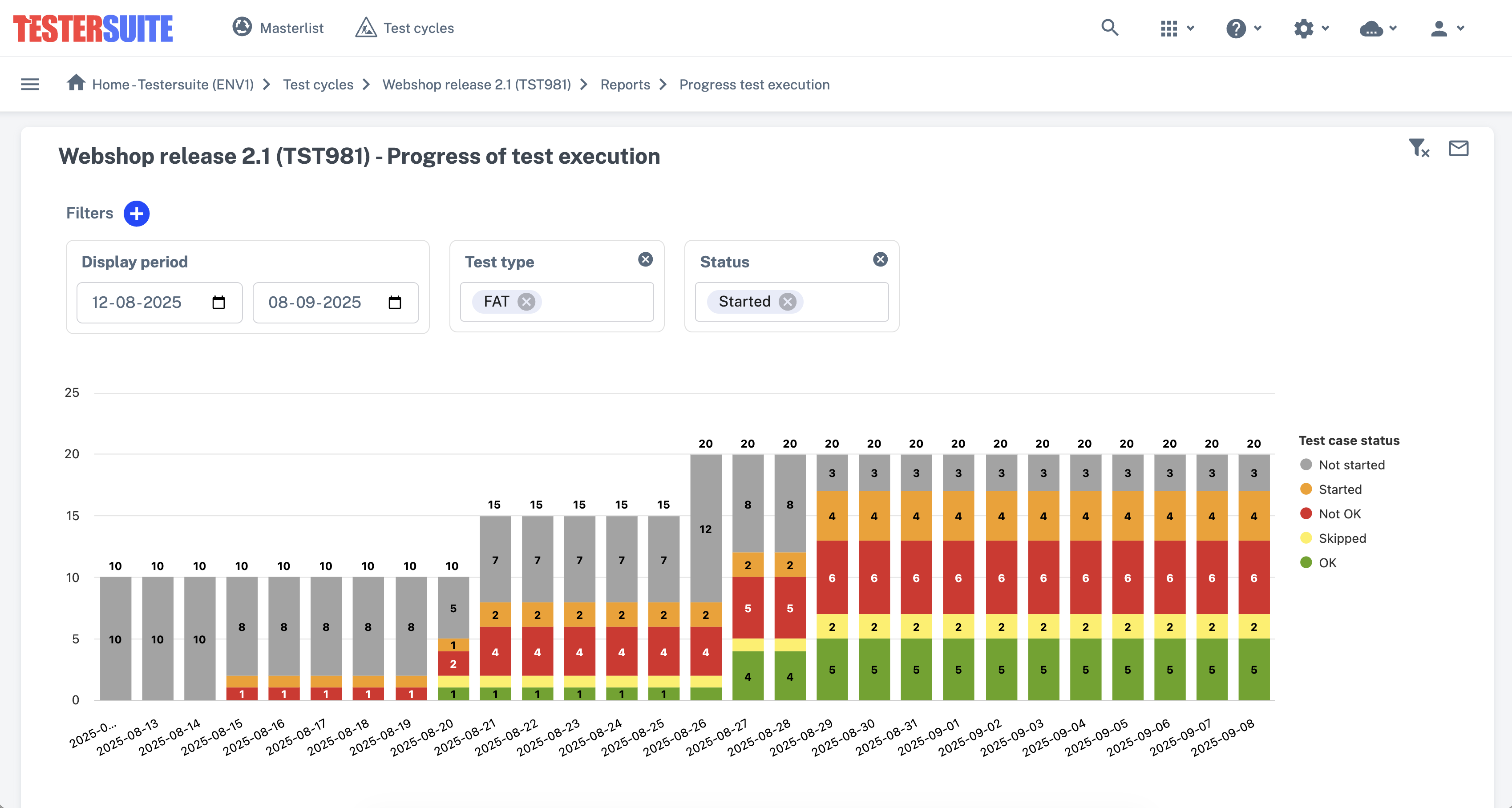Click the Home breadcrumb icon
Screen dimensions: 1512x808
(76, 83)
